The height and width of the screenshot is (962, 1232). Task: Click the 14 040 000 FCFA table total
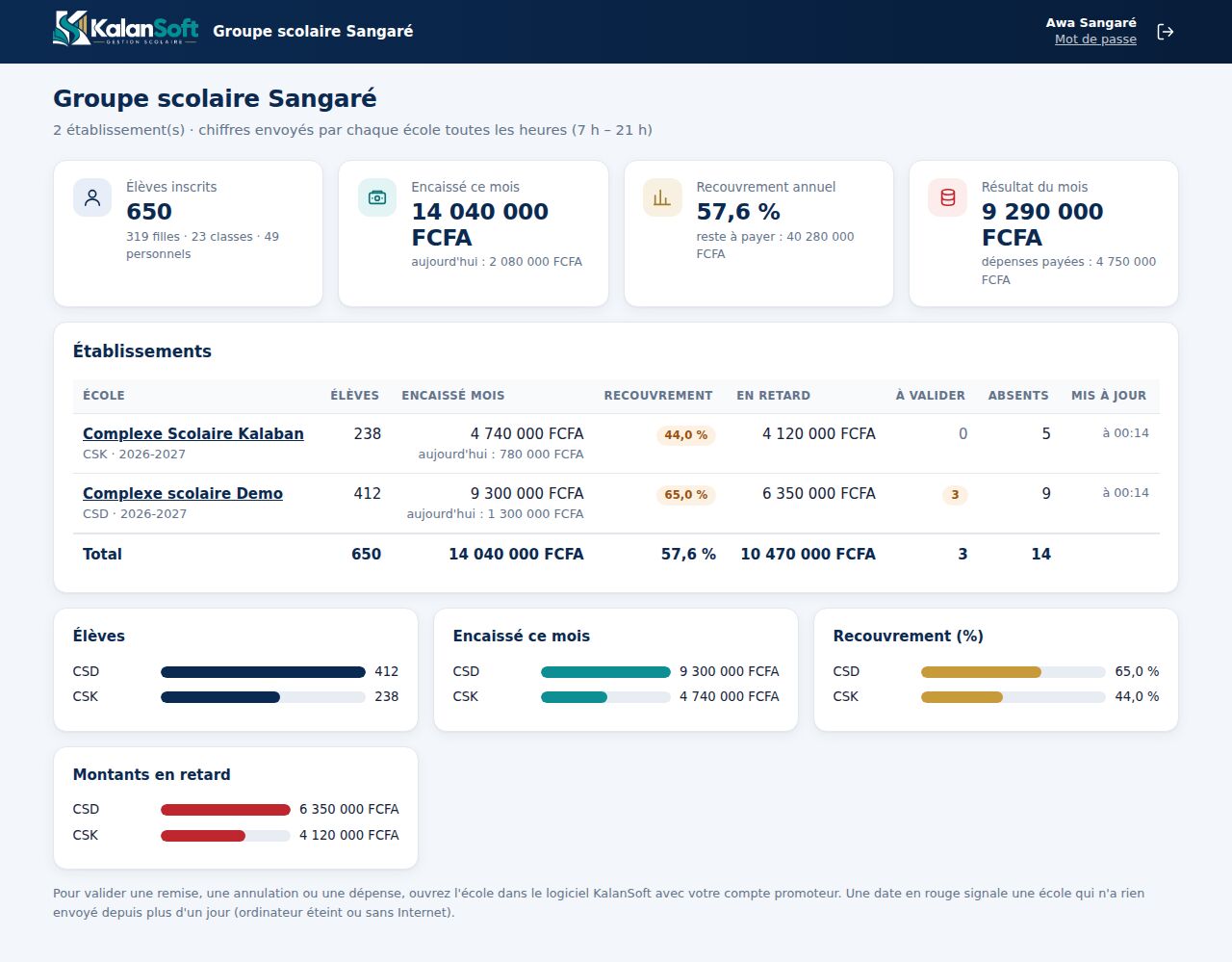click(x=516, y=554)
